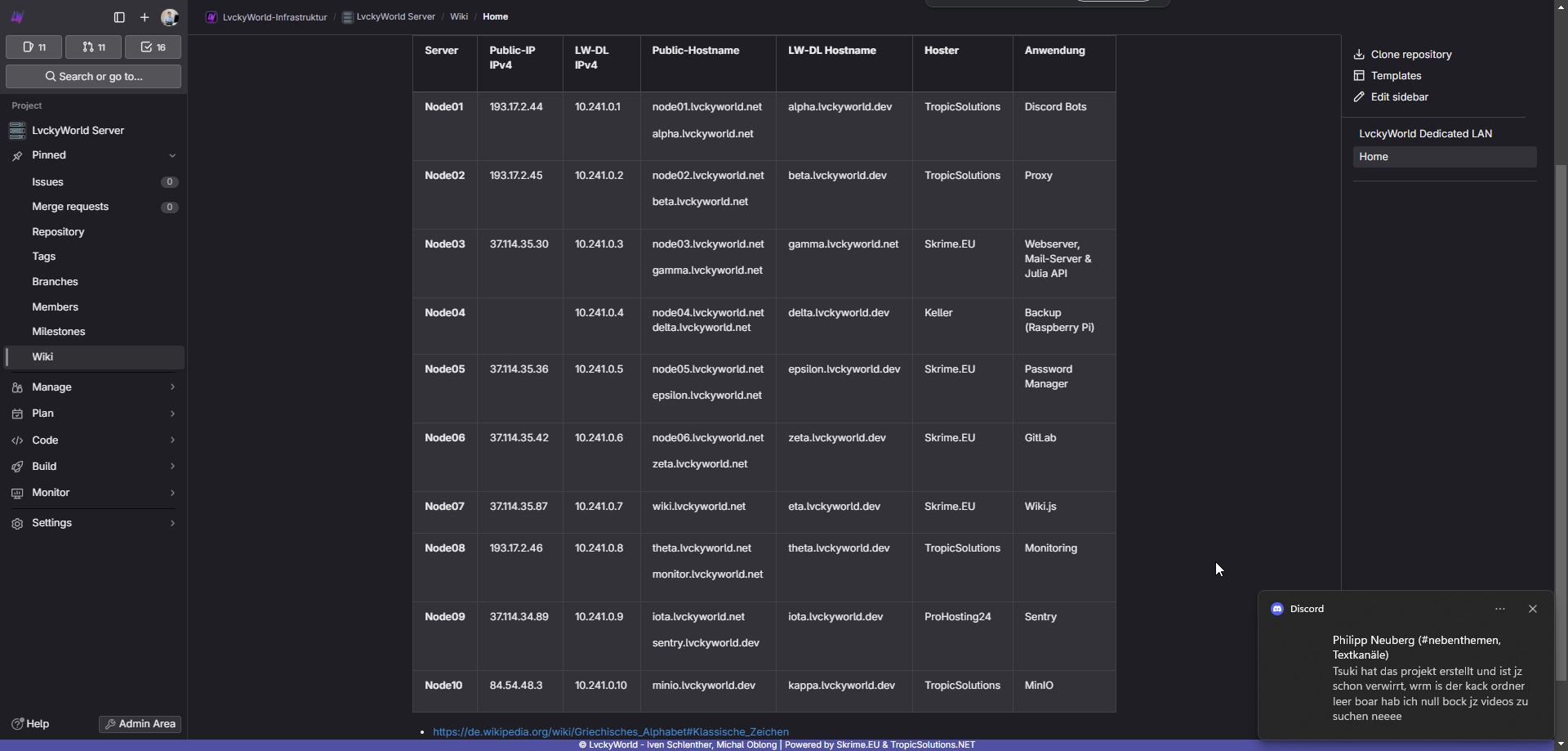The height and width of the screenshot is (751, 1568).
Task: Dismiss the Discord notification
Action: [1533, 609]
